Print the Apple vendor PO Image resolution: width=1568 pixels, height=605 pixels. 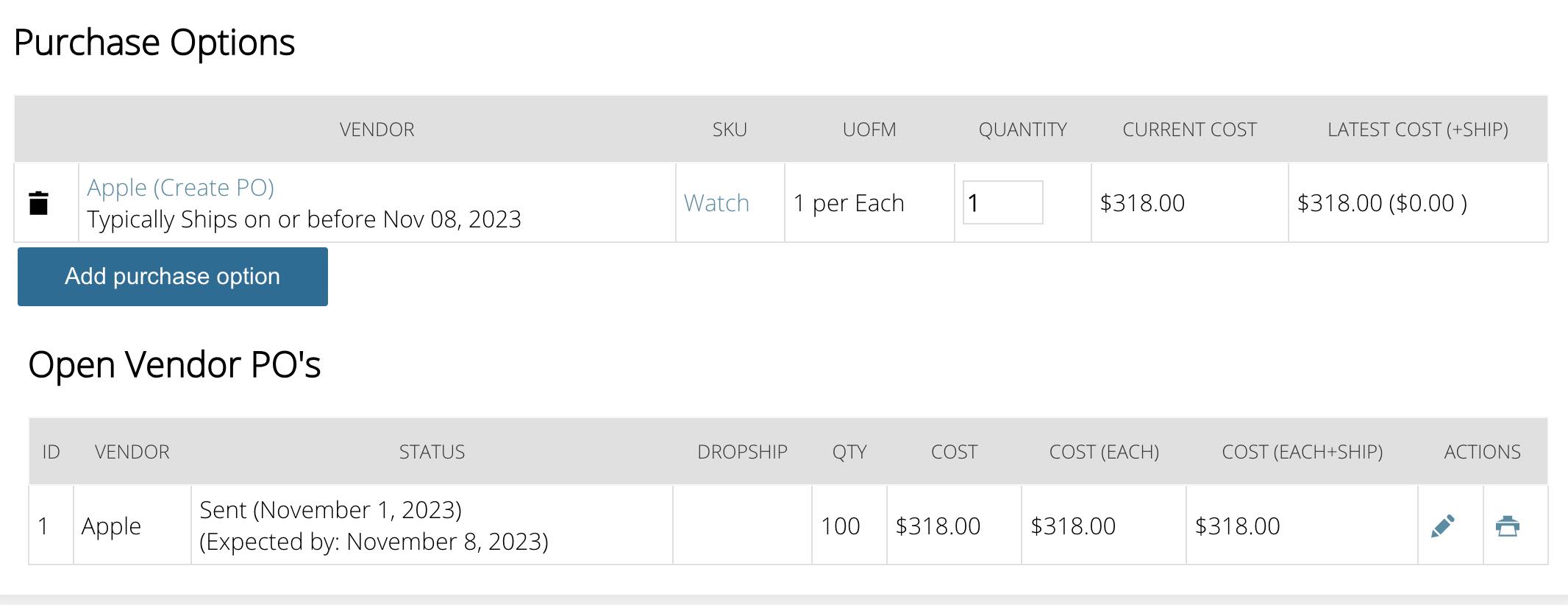click(1507, 526)
